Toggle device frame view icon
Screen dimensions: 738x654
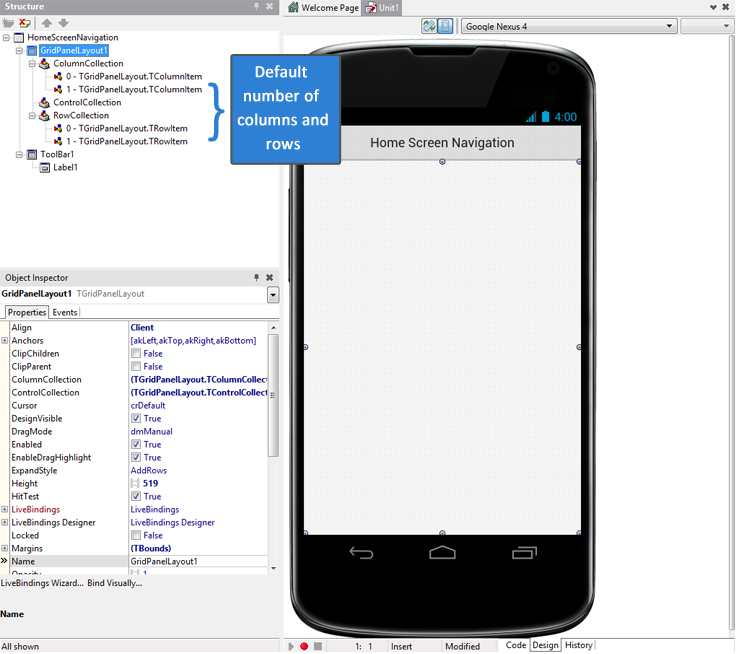click(x=445, y=26)
